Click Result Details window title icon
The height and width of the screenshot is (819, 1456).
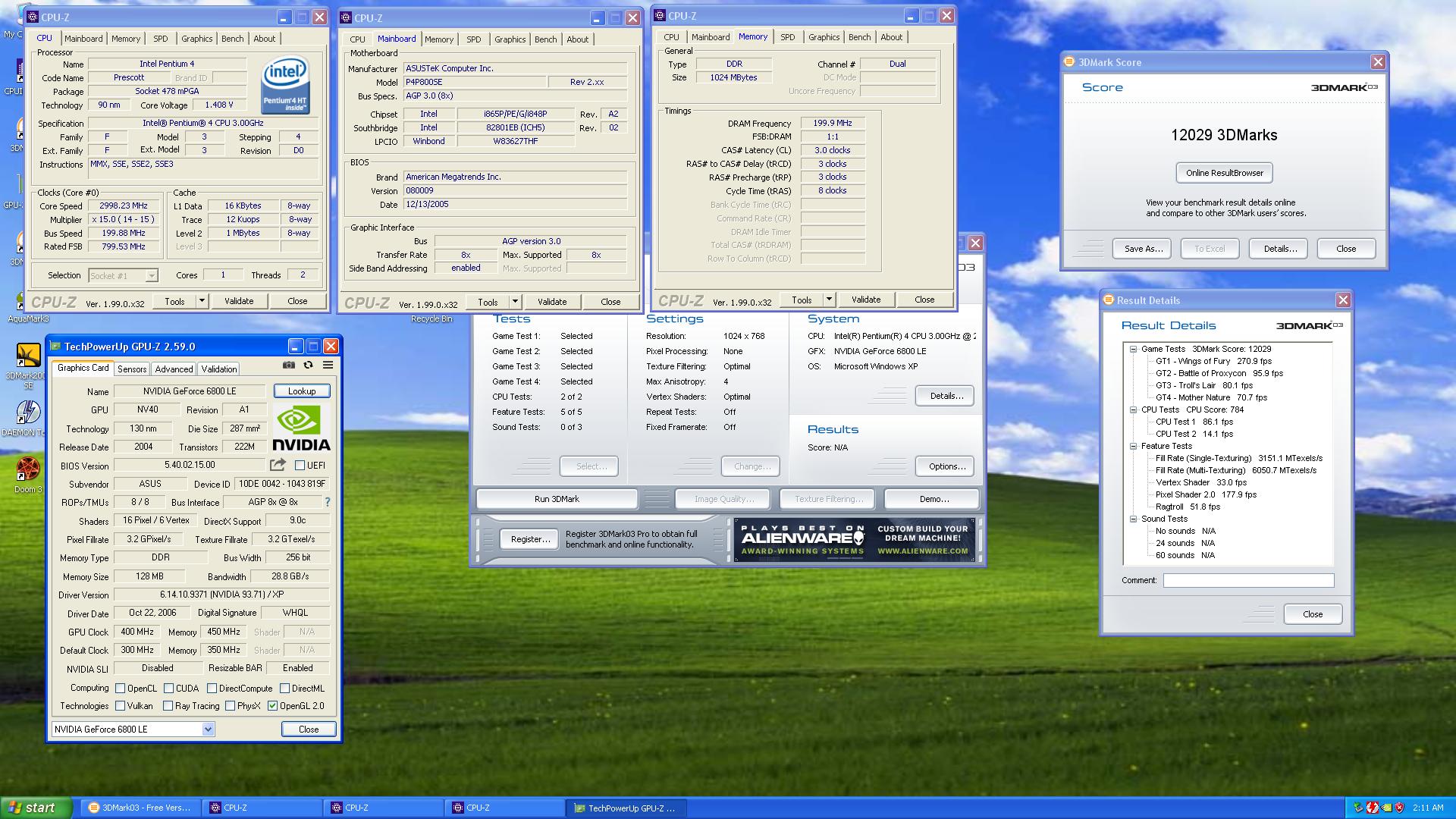tap(1108, 300)
